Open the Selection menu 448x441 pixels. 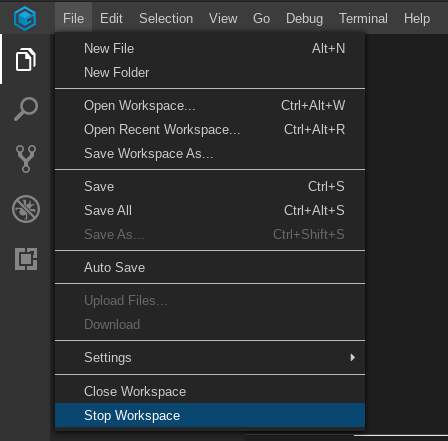pos(166,18)
